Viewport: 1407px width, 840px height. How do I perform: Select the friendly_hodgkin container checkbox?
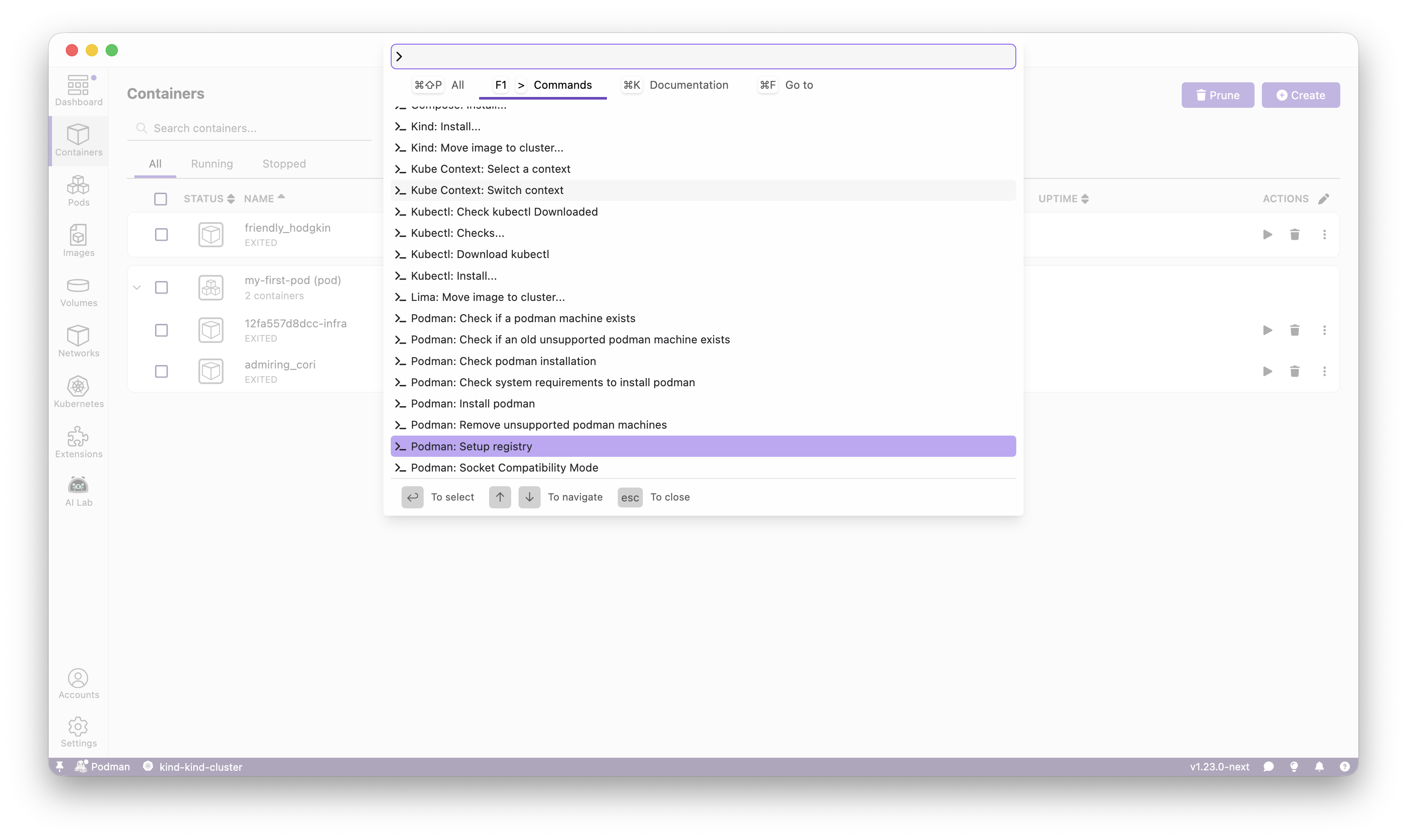pos(161,234)
